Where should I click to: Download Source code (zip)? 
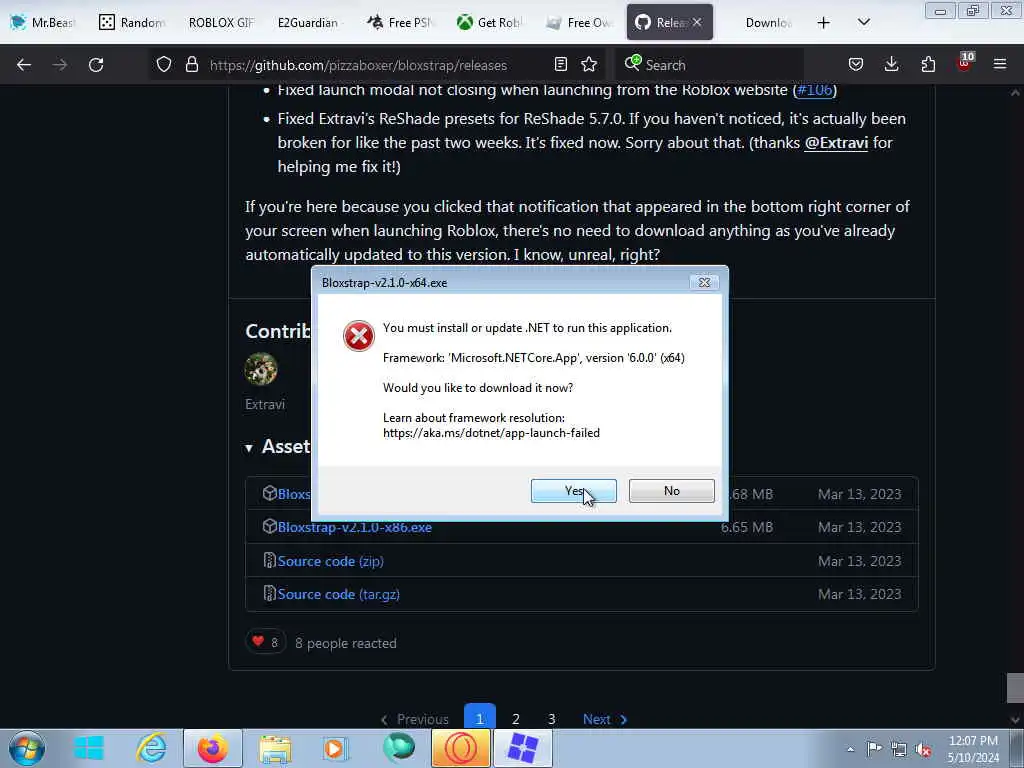pos(330,561)
